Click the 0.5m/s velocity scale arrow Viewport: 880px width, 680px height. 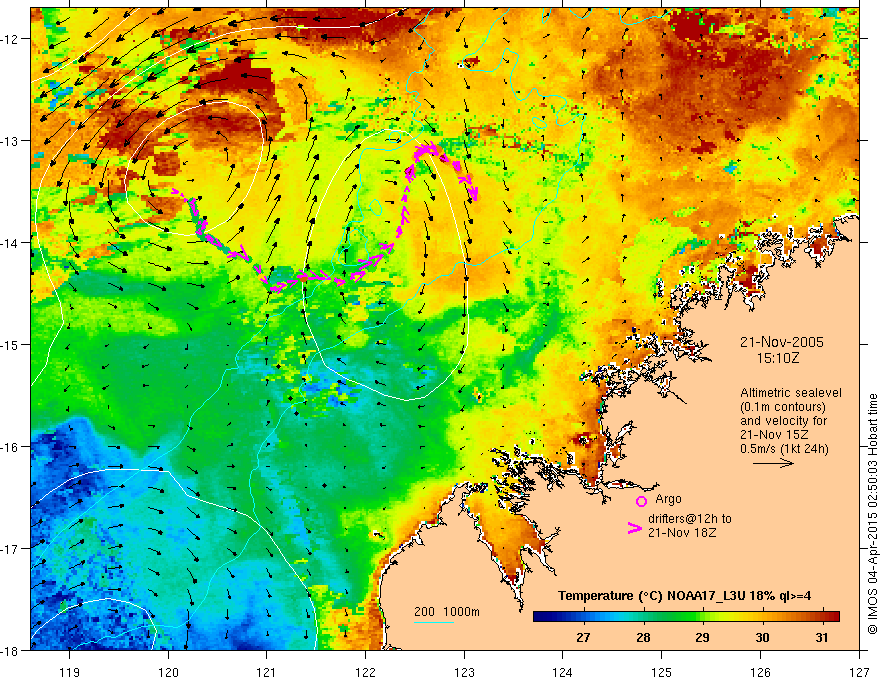[x=773, y=463]
